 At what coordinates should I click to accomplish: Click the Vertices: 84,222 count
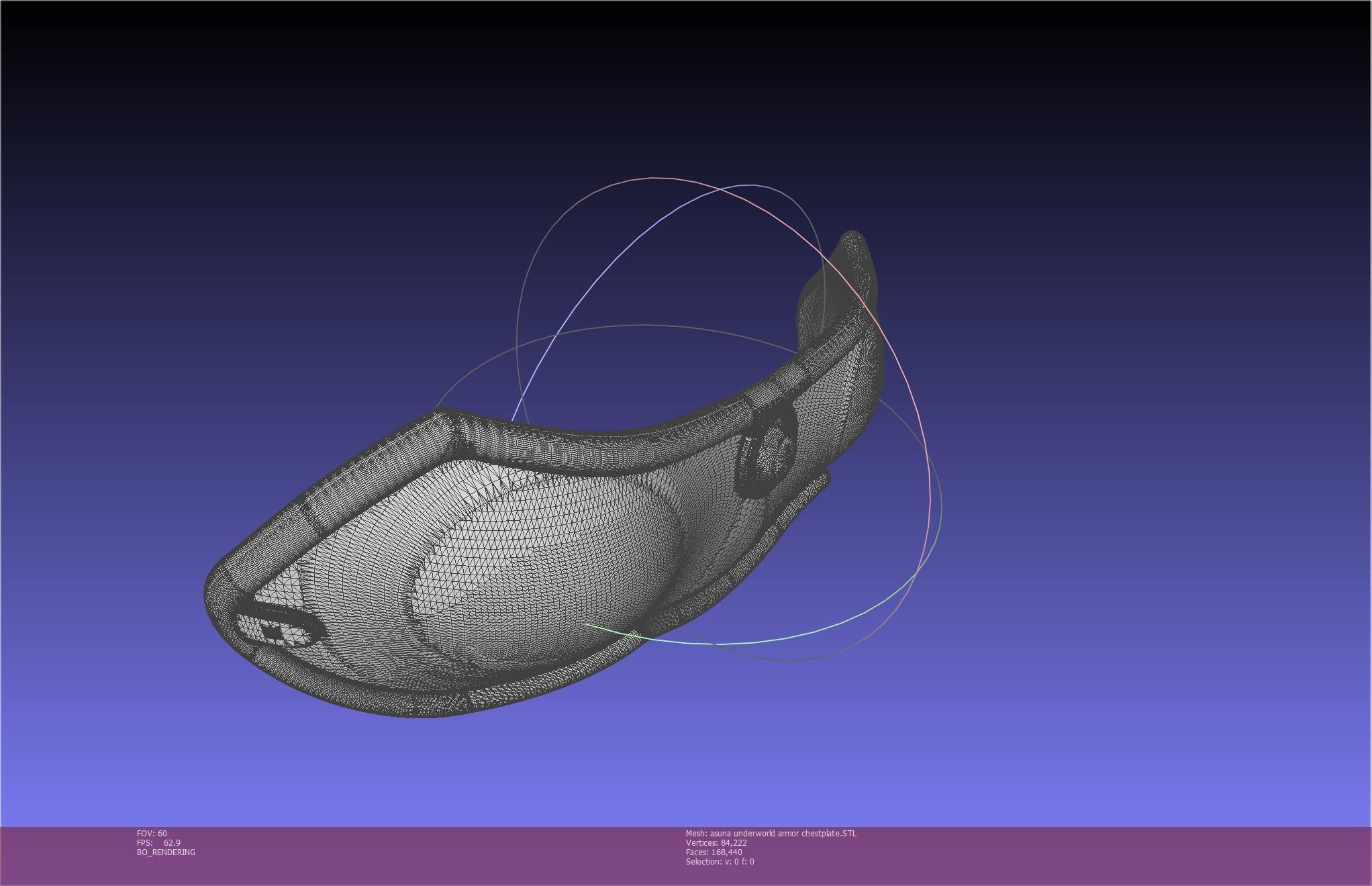point(716,843)
